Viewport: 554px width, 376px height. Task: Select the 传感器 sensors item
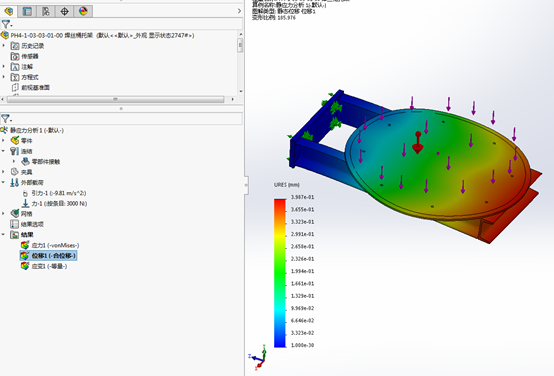30,56
